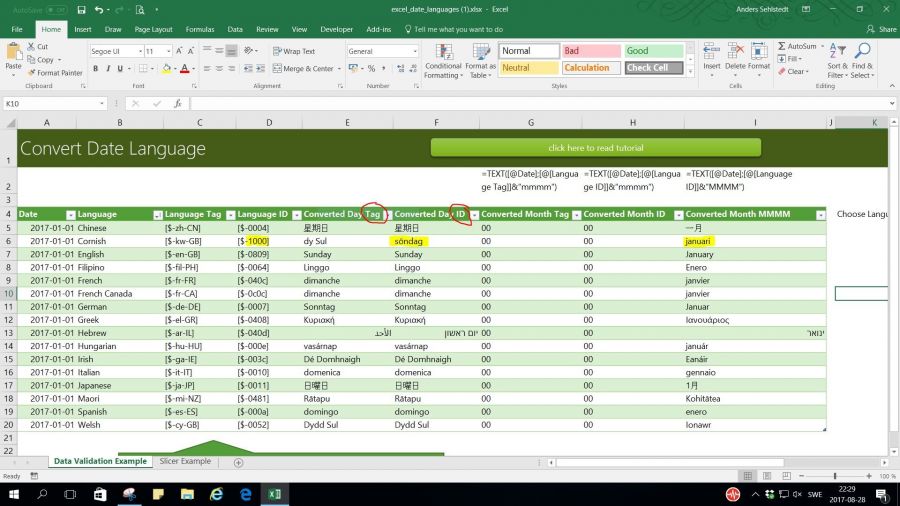Click the zoom level slider

835,476
